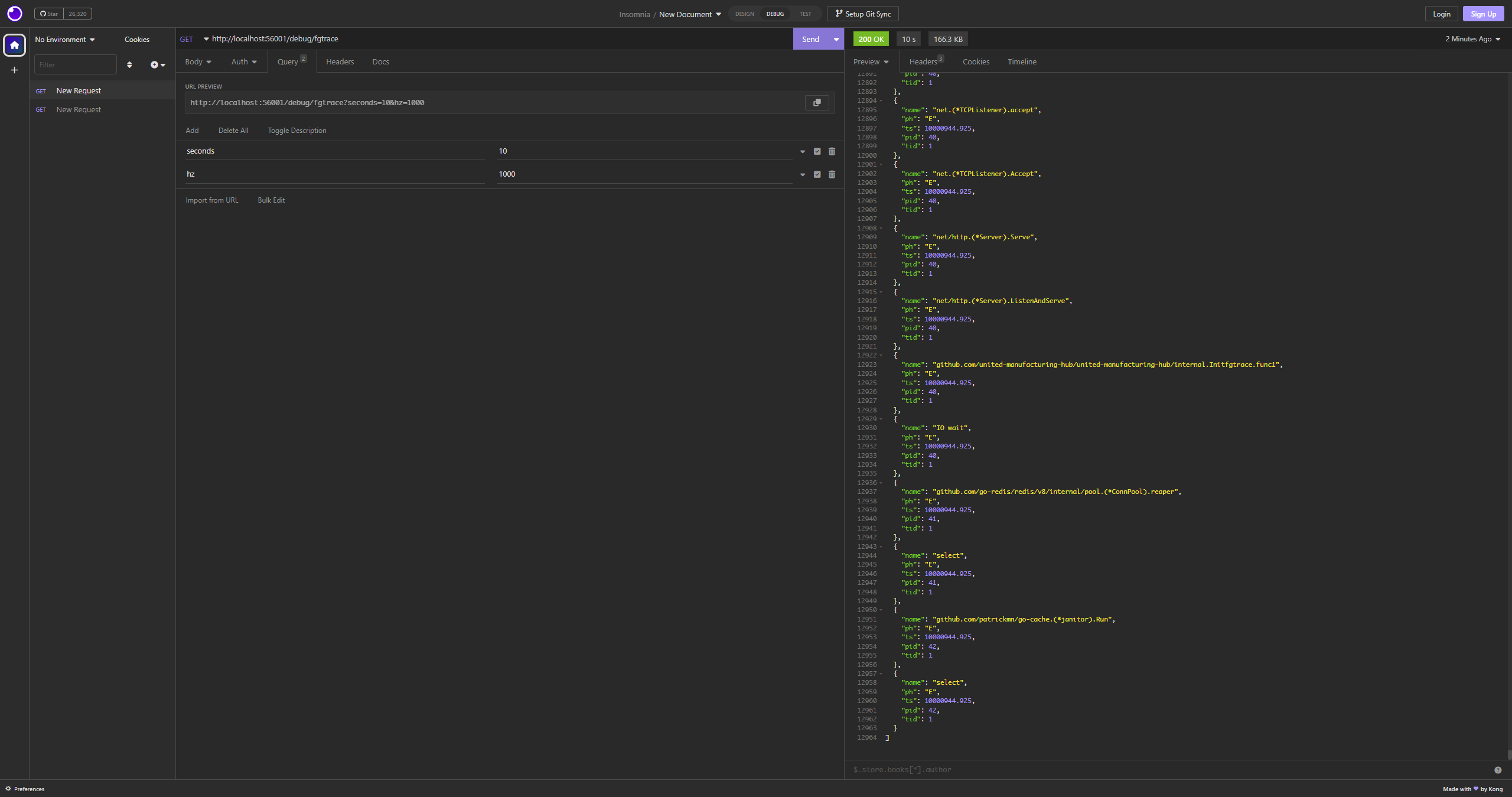Screen dimensions: 1512x797
Task: Disable the hz query parameter checkbox
Action: 817,174
